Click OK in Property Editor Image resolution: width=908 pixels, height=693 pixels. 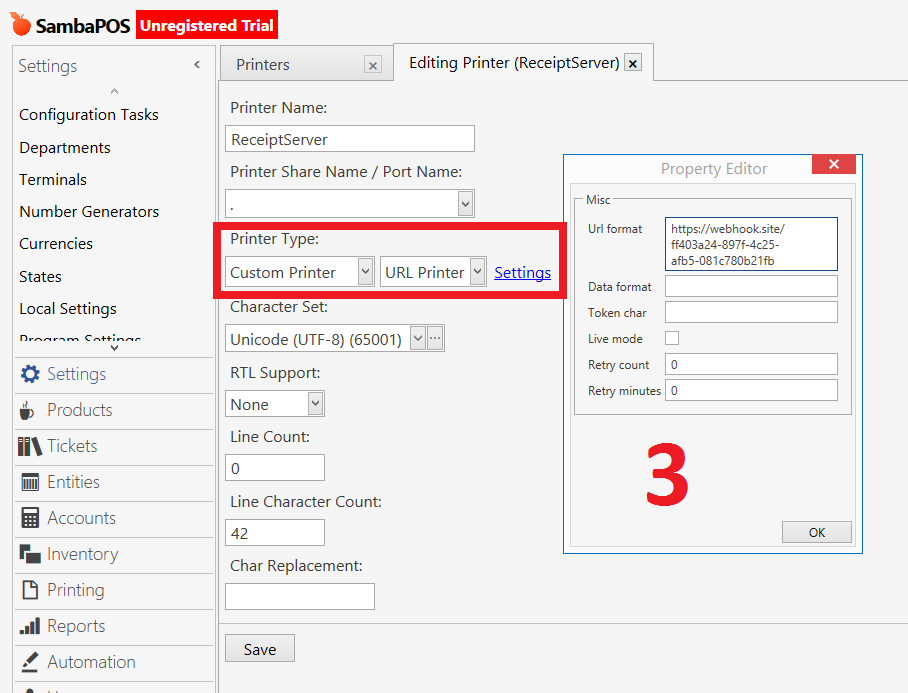pyautogui.click(x=817, y=532)
